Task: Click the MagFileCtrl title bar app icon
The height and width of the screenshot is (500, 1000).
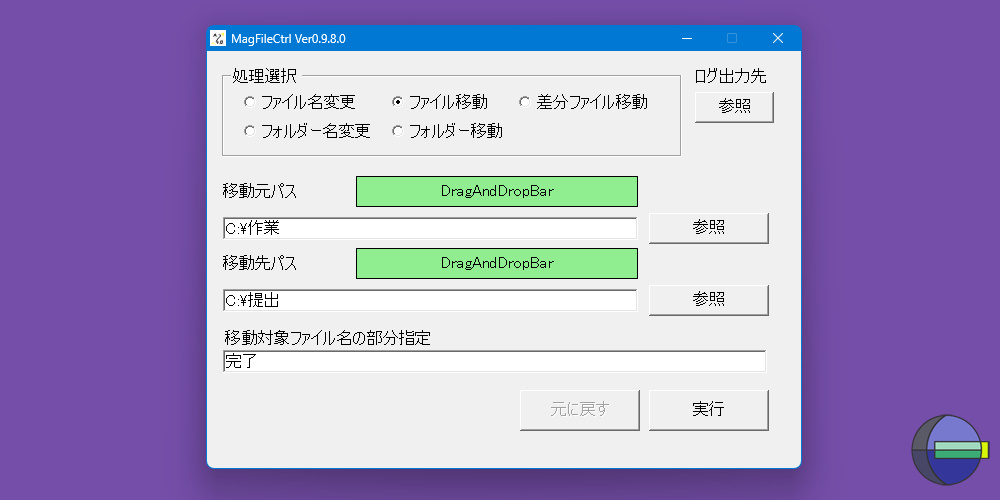Action: (218, 38)
